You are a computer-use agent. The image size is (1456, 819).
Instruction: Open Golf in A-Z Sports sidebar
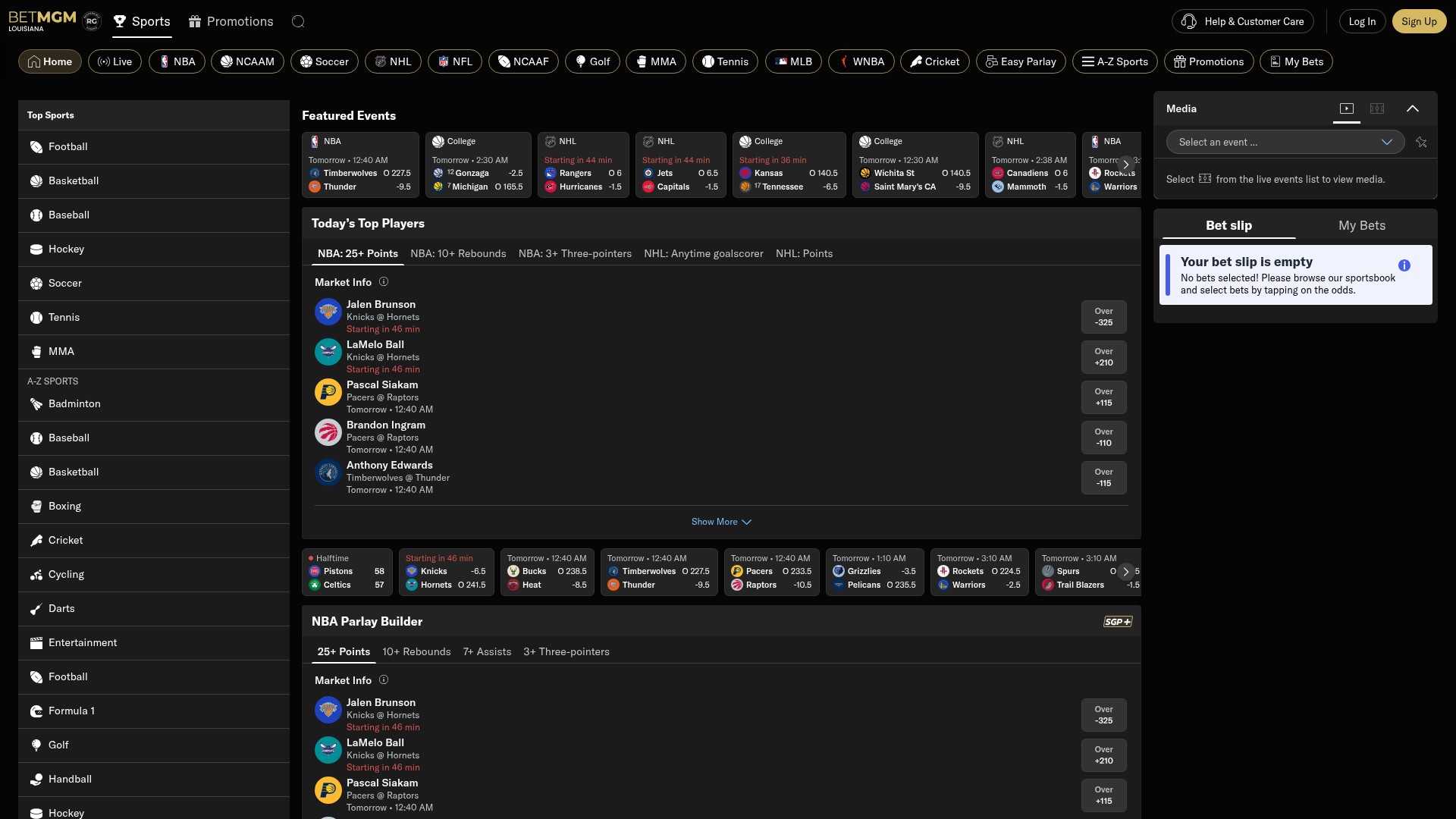(x=154, y=745)
